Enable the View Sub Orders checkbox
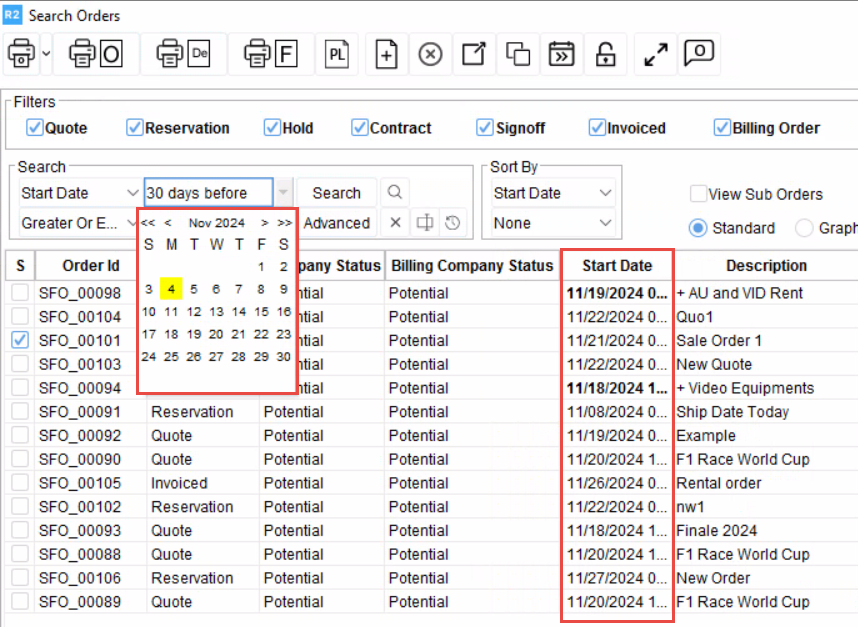This screenshot has width=858, height=627. (698, 194)
